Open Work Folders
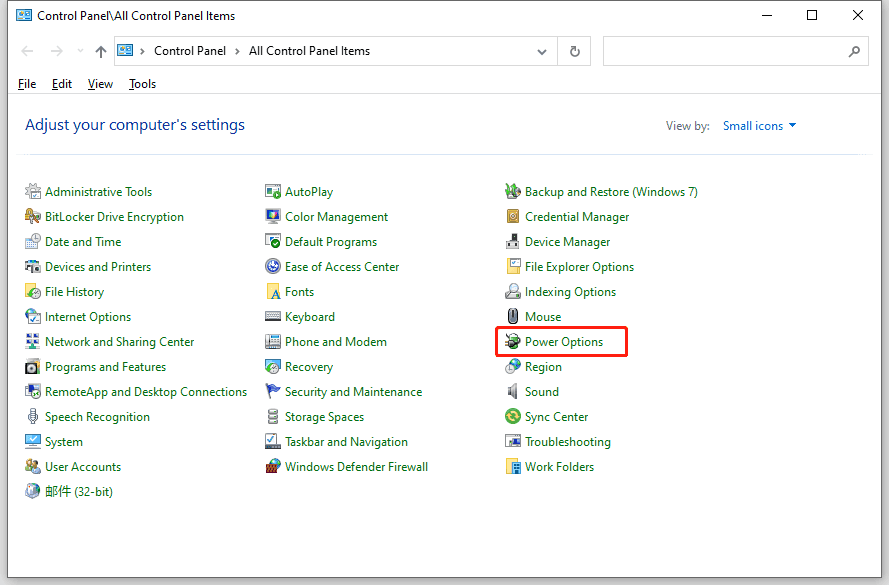889x585 pixels. point(559,467)
